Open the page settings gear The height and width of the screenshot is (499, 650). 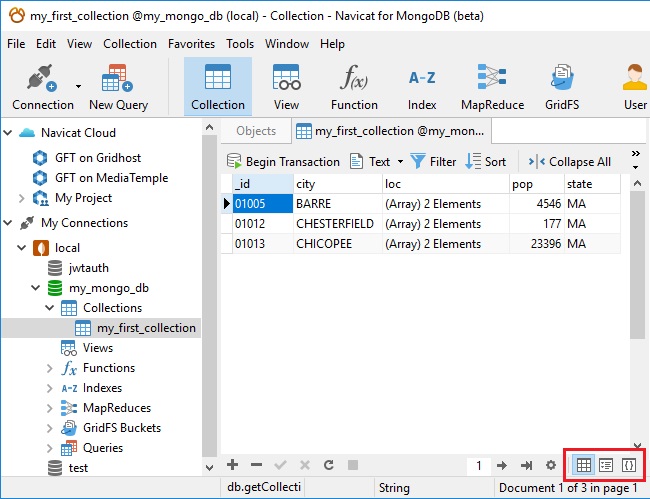[551, 465]
